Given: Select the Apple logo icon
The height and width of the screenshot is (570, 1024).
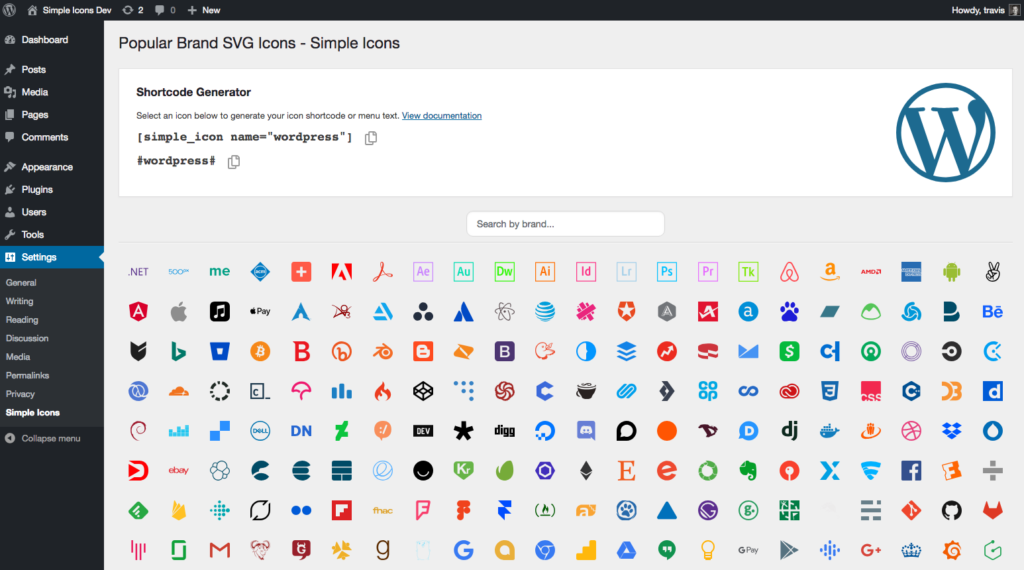Looking at the screenshot, I should click(179, 311).
